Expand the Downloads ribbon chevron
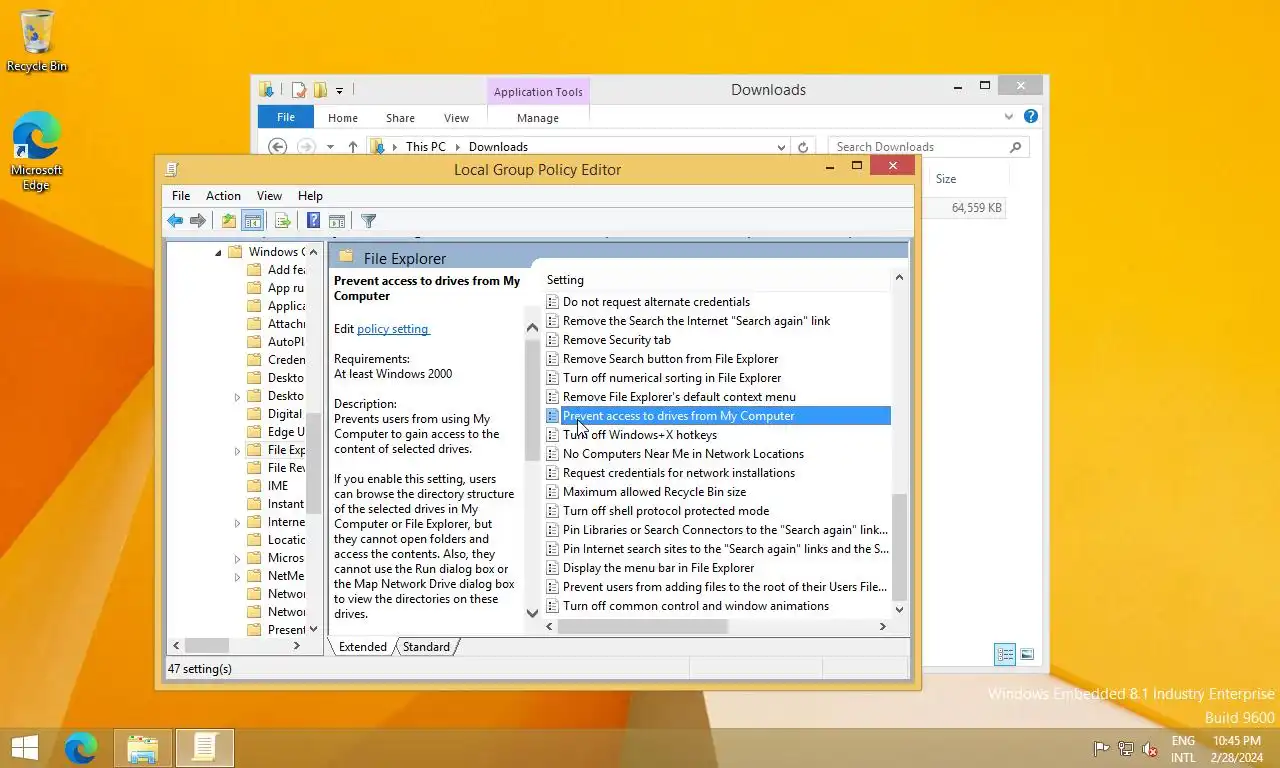The height and width of the screenshot is (768, 1280). pyautogui.click(x=1008, y=117)
